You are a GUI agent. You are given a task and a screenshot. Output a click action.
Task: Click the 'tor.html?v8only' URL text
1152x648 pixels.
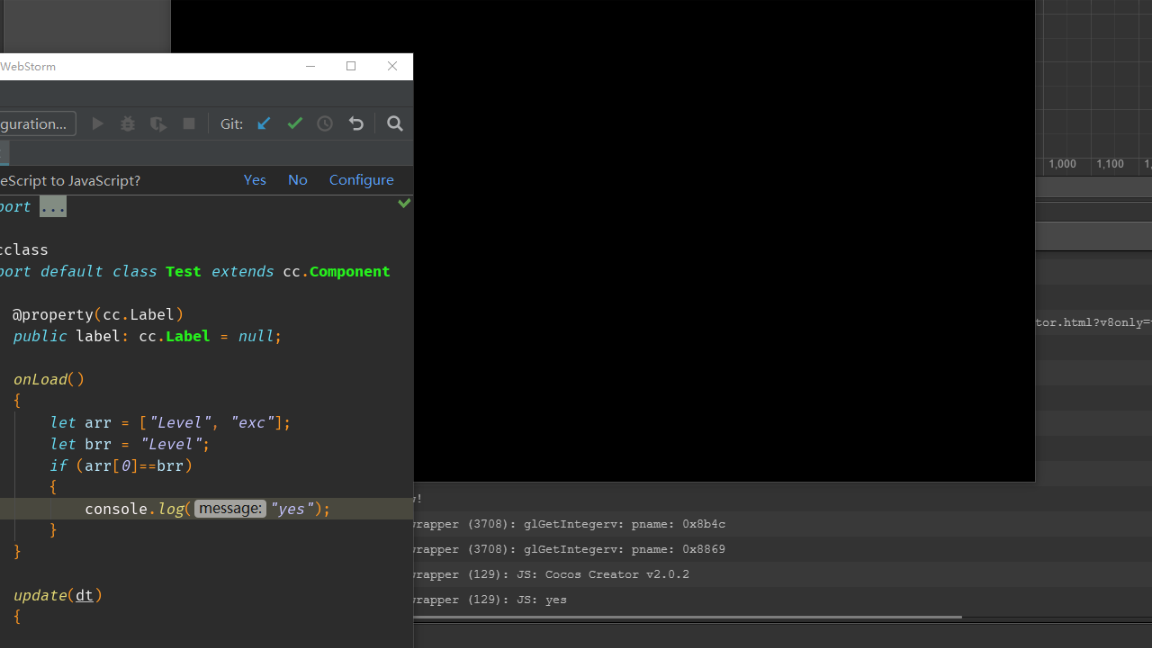click(x=1093, y=323)
